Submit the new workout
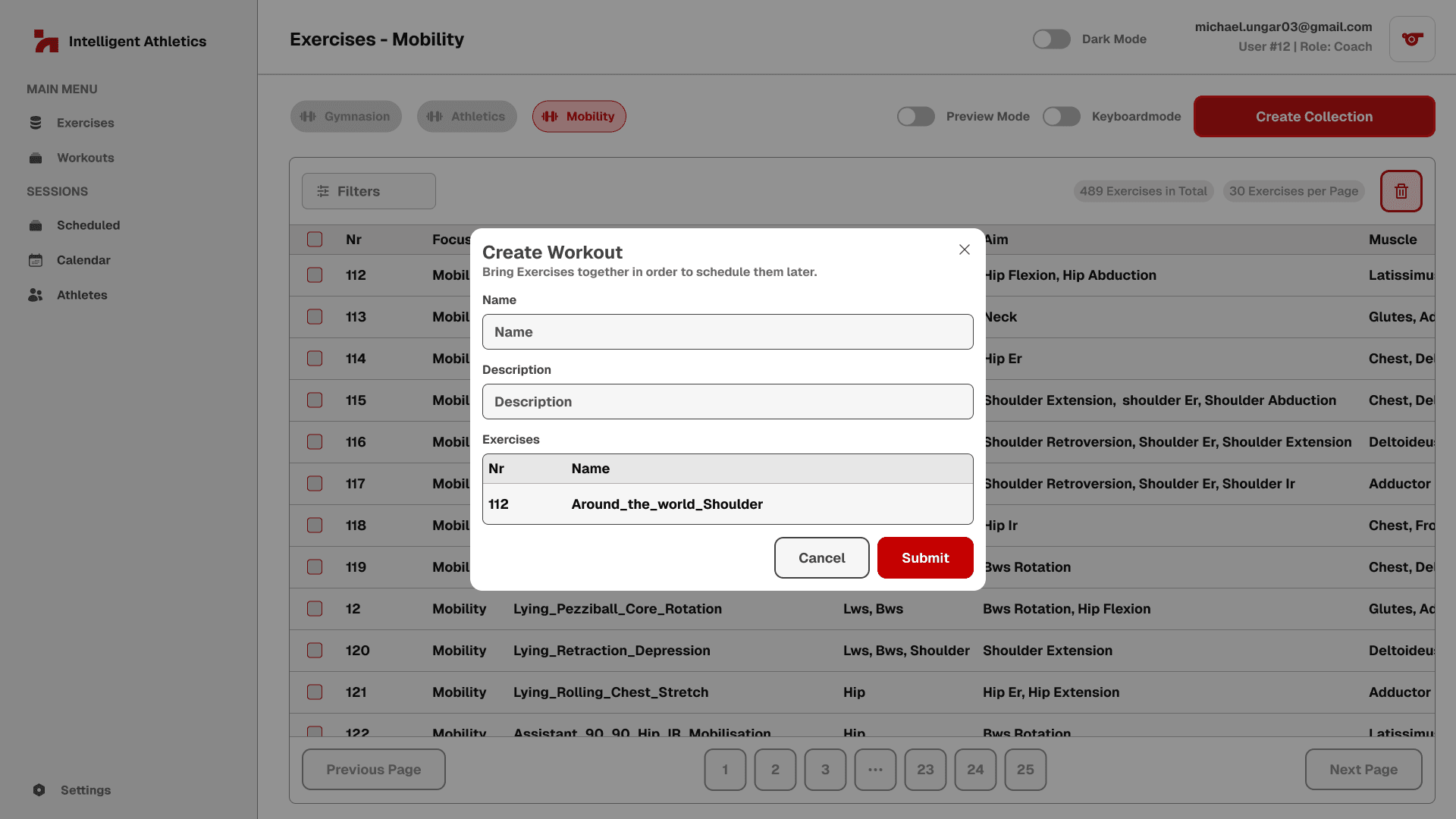Screen dimensions: 1456x819 924,558
